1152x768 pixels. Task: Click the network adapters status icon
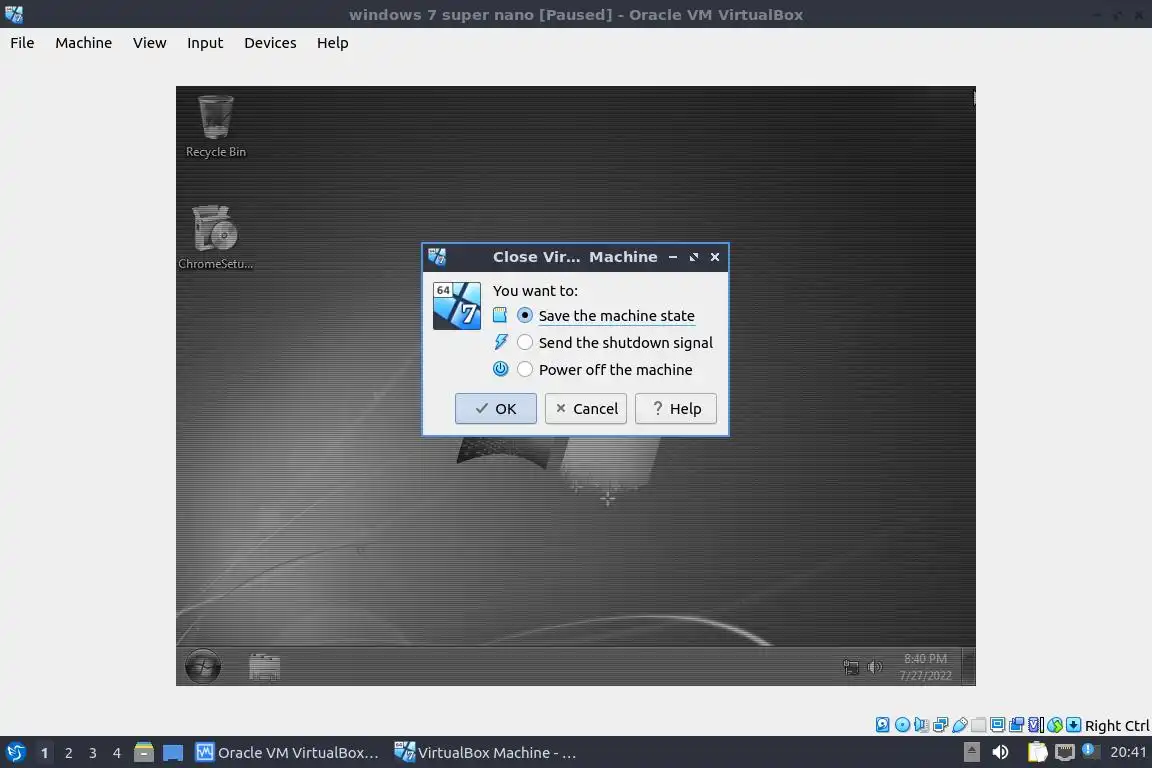coord(940,725)
